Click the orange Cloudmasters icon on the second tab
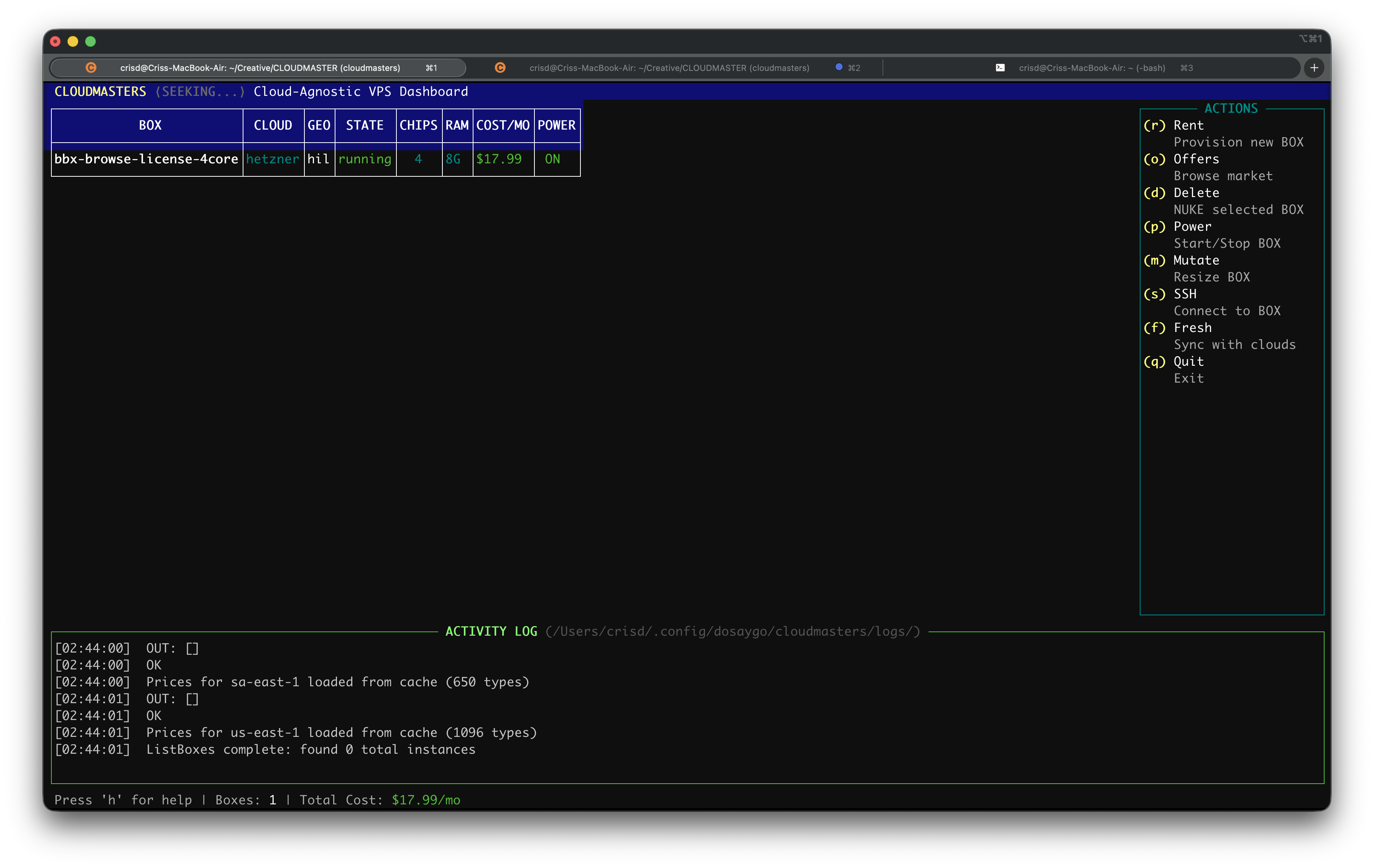Image resolution: width=1374 pixels, height=868 pixels. click(500, 67)
